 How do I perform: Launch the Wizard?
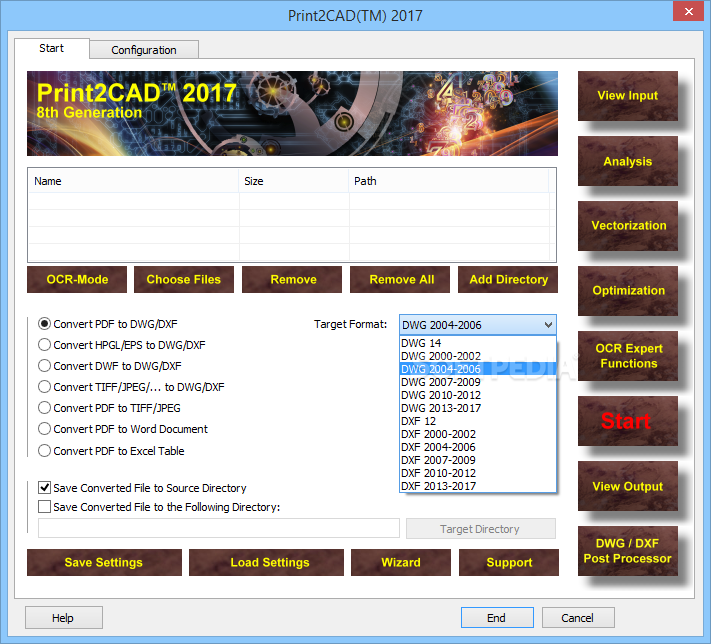[x=401, y=562]
